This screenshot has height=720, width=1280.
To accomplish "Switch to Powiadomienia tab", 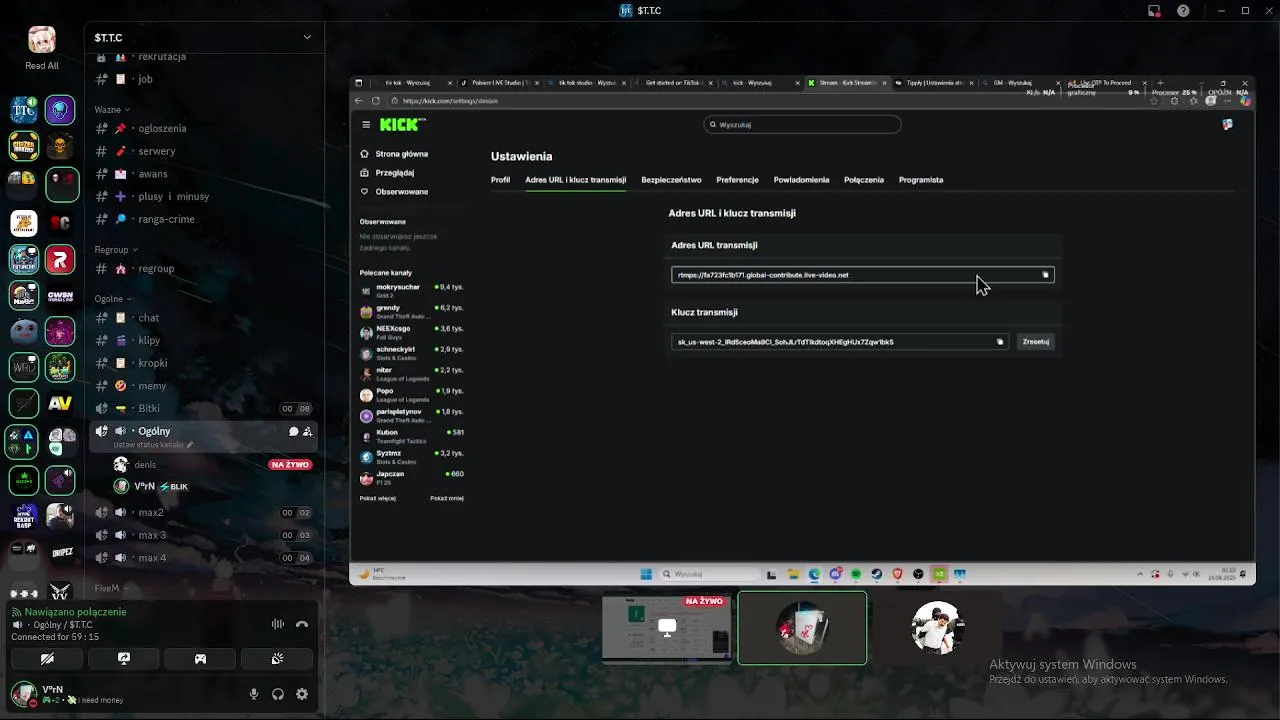I will (801, 180).
